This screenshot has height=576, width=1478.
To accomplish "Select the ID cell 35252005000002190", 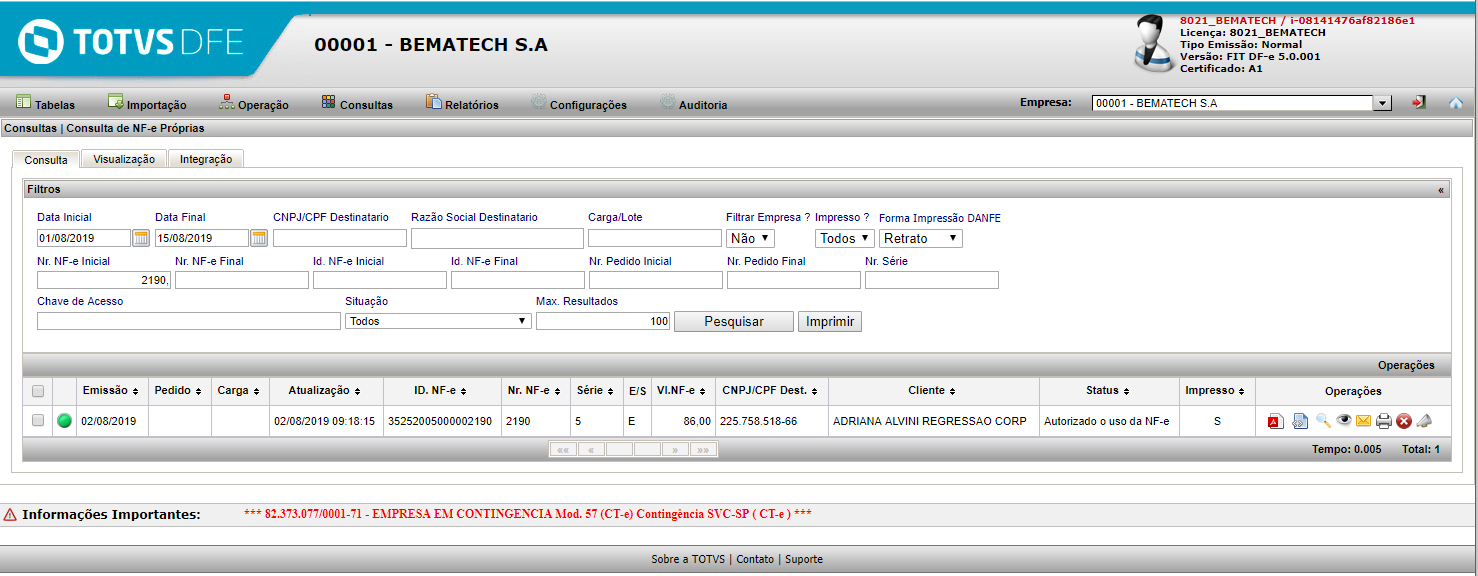I will click(x=441, y=421).
